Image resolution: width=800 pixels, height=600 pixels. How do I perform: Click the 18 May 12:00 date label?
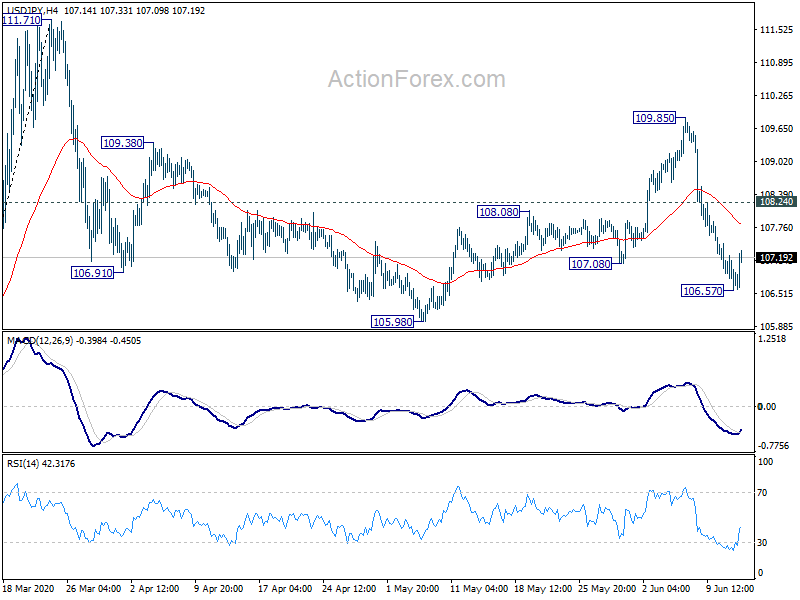[543, 588]
